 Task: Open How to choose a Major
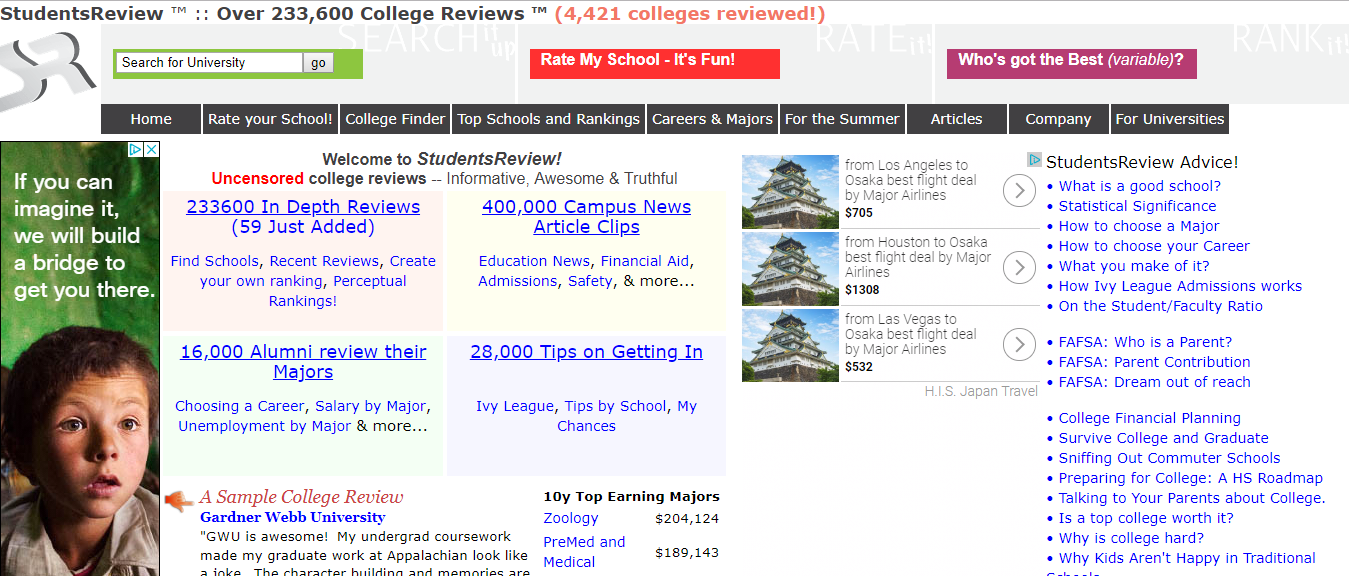click(x=1139, y=226)
